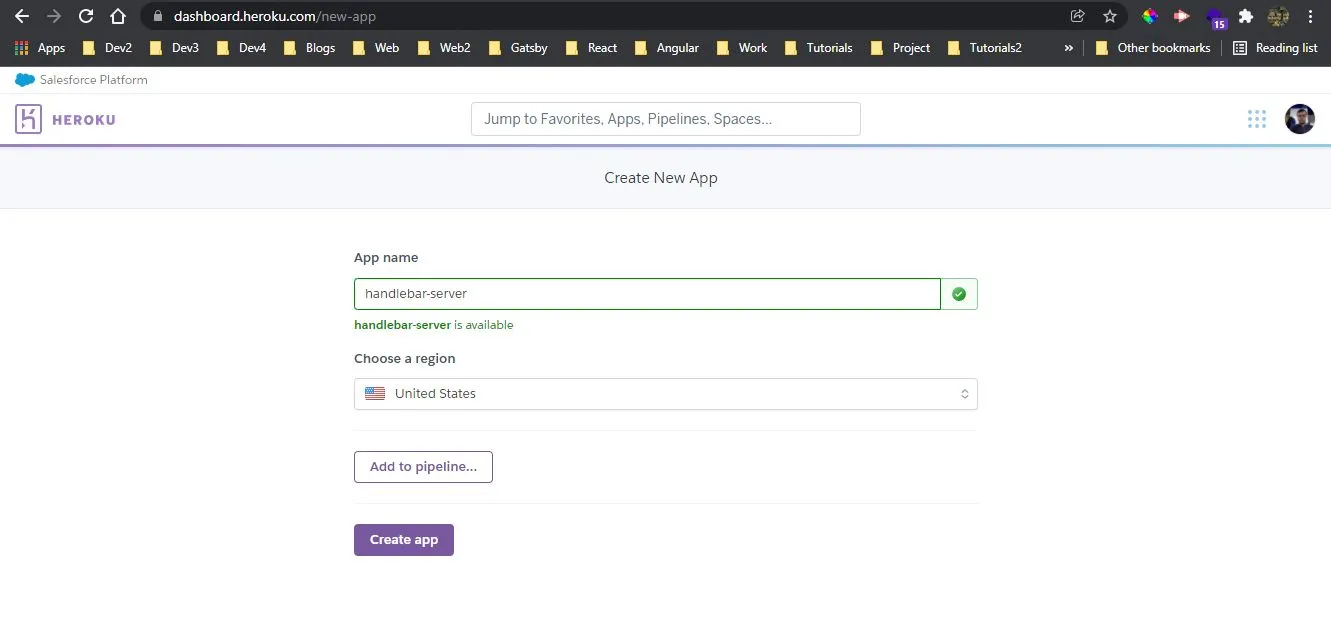This screenshot has height=636, width=1331.
Task: Bookmark this page with the star icon
Action: click(x=1109, y=16)
